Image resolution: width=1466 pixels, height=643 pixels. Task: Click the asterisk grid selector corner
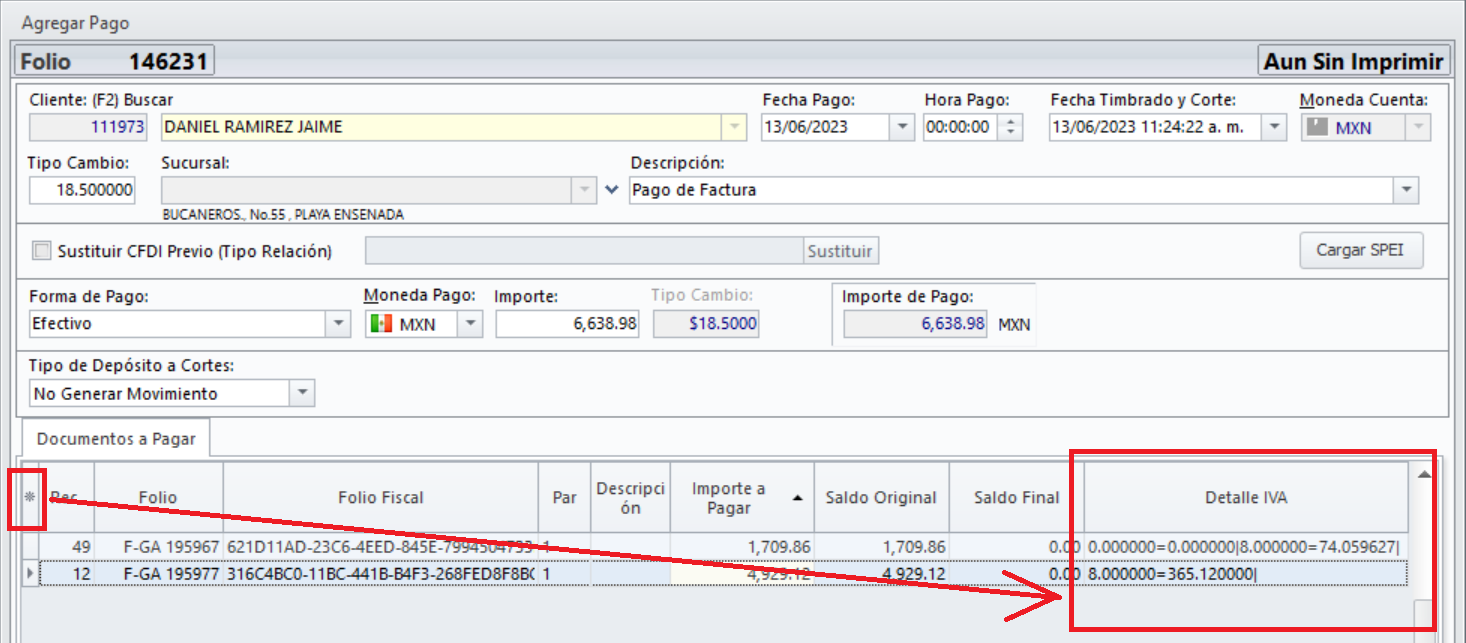[x=29, y=496]
